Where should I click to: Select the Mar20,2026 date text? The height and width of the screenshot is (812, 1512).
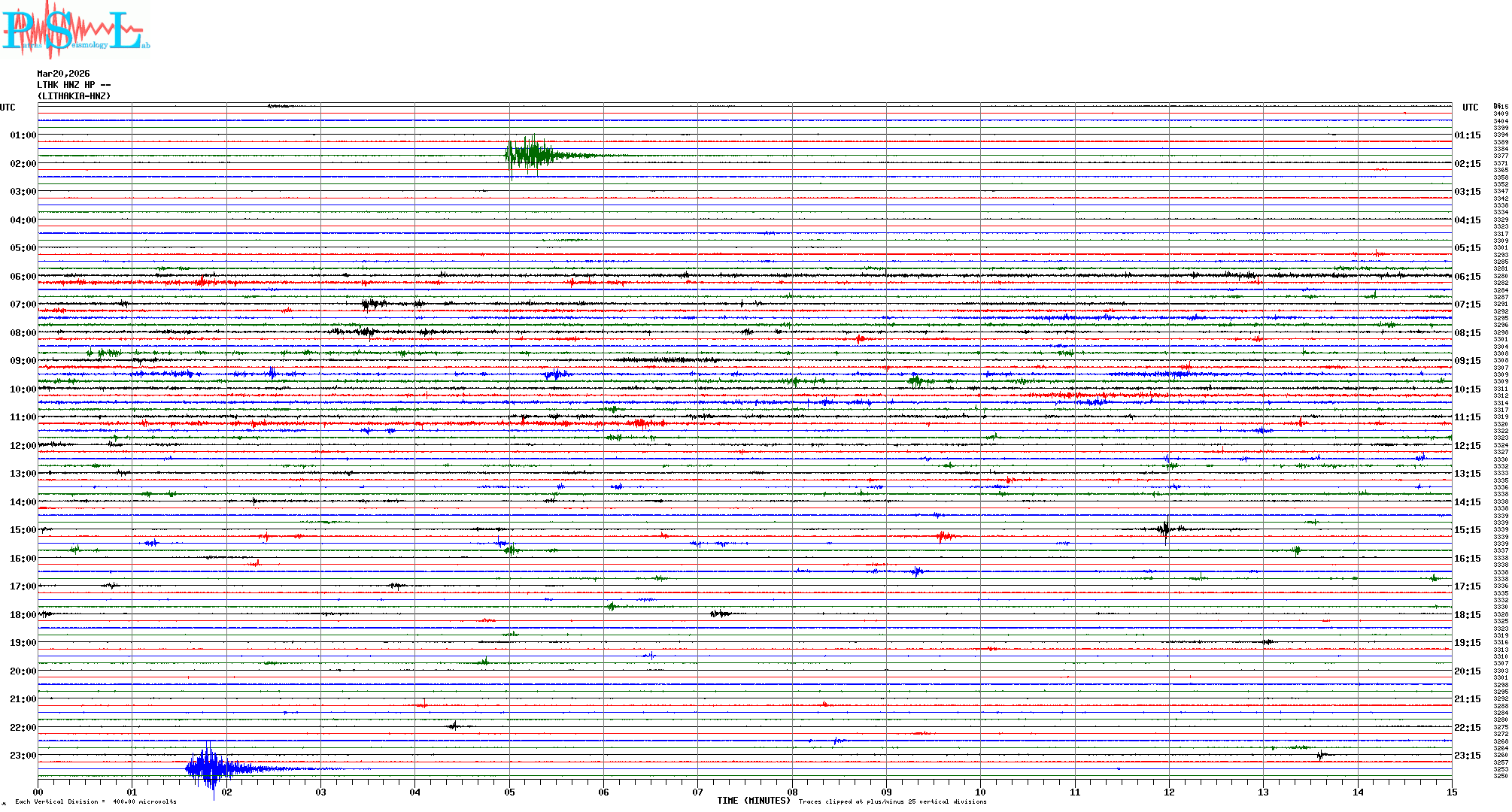(63, 74)
